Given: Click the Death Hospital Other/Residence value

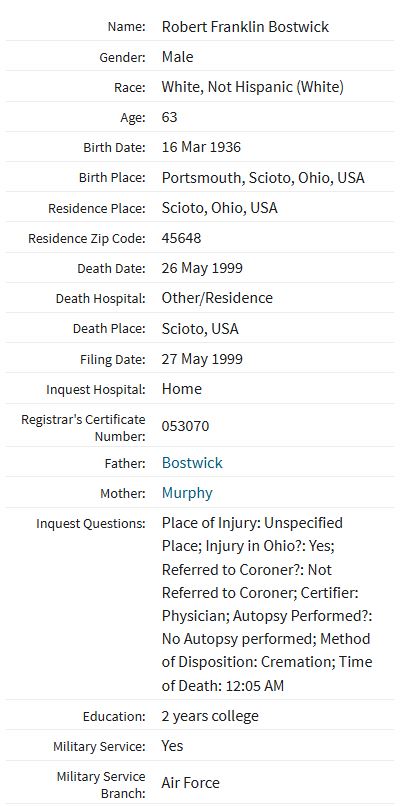Looking at the screenshot, I should (217, 298).
